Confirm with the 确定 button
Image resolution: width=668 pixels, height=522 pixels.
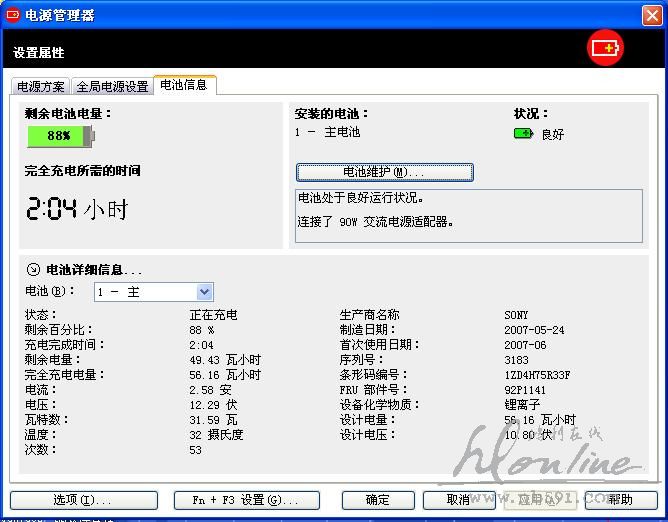click(x=378, y=500)
